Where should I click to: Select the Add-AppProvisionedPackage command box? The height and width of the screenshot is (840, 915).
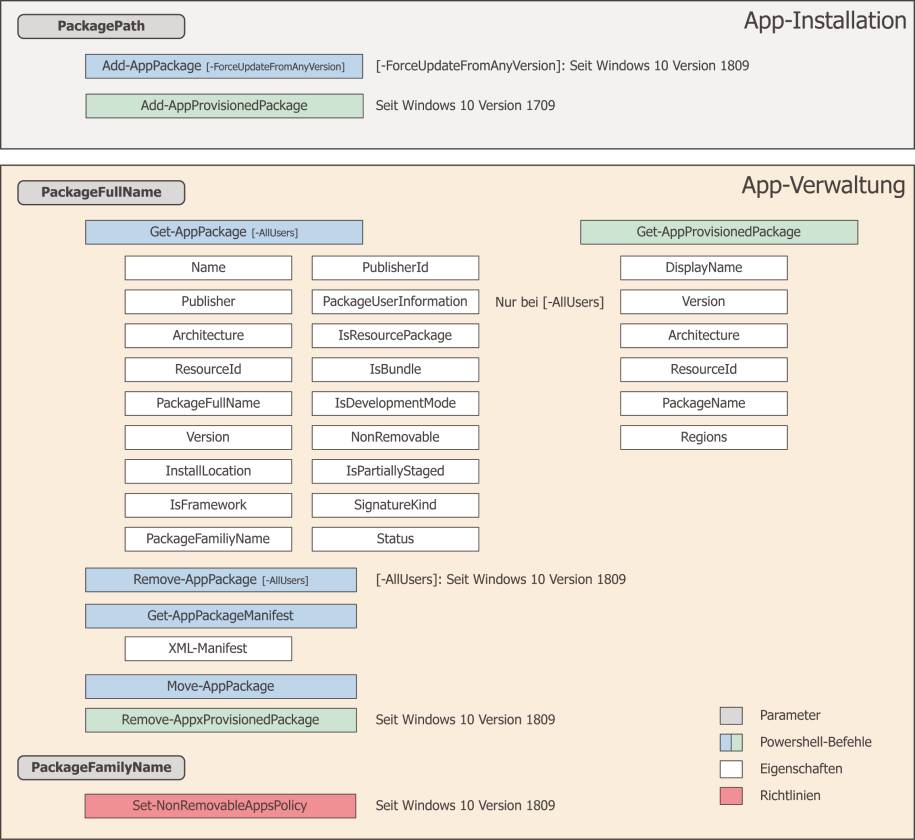pyautogui.click(x=224, y=106)
